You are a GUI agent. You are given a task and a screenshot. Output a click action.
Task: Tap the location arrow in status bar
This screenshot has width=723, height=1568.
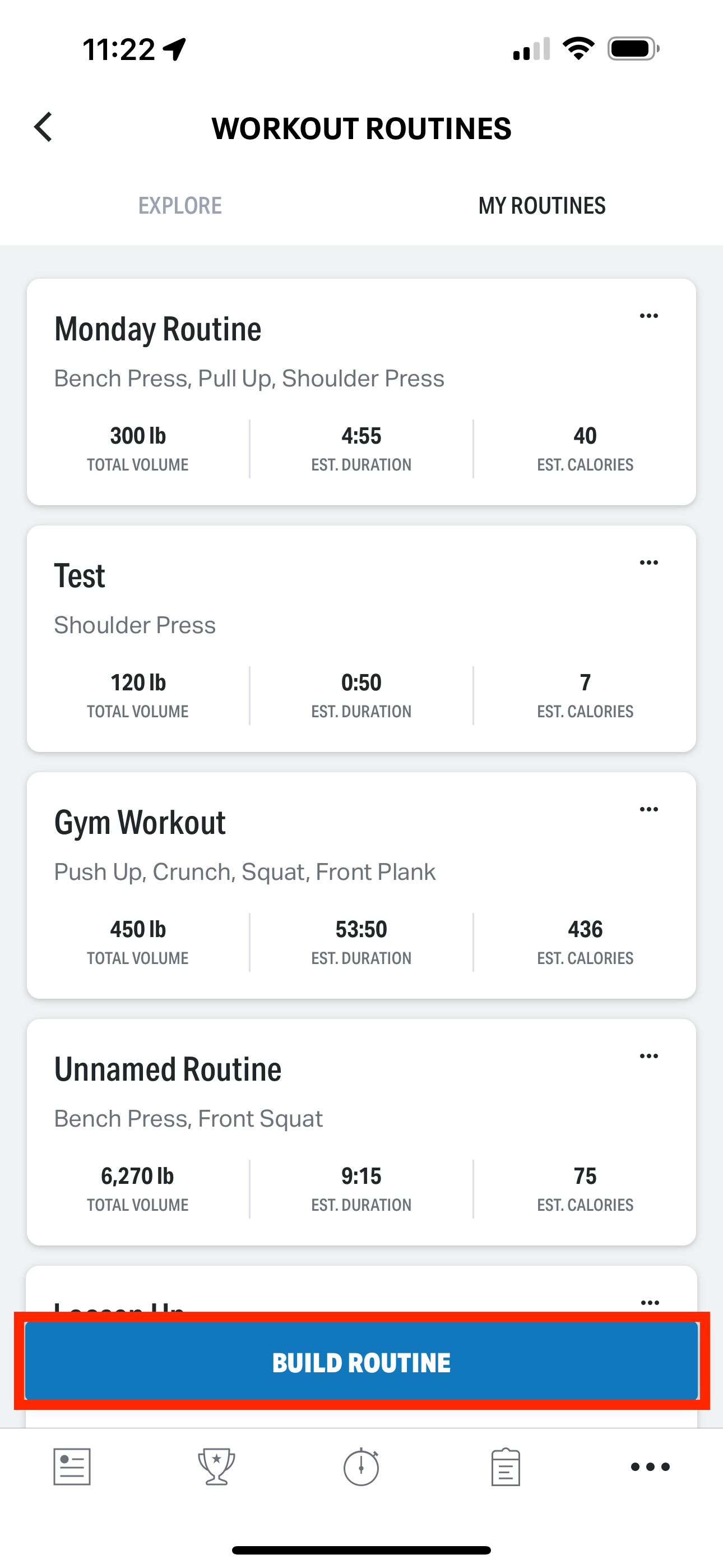175,49
